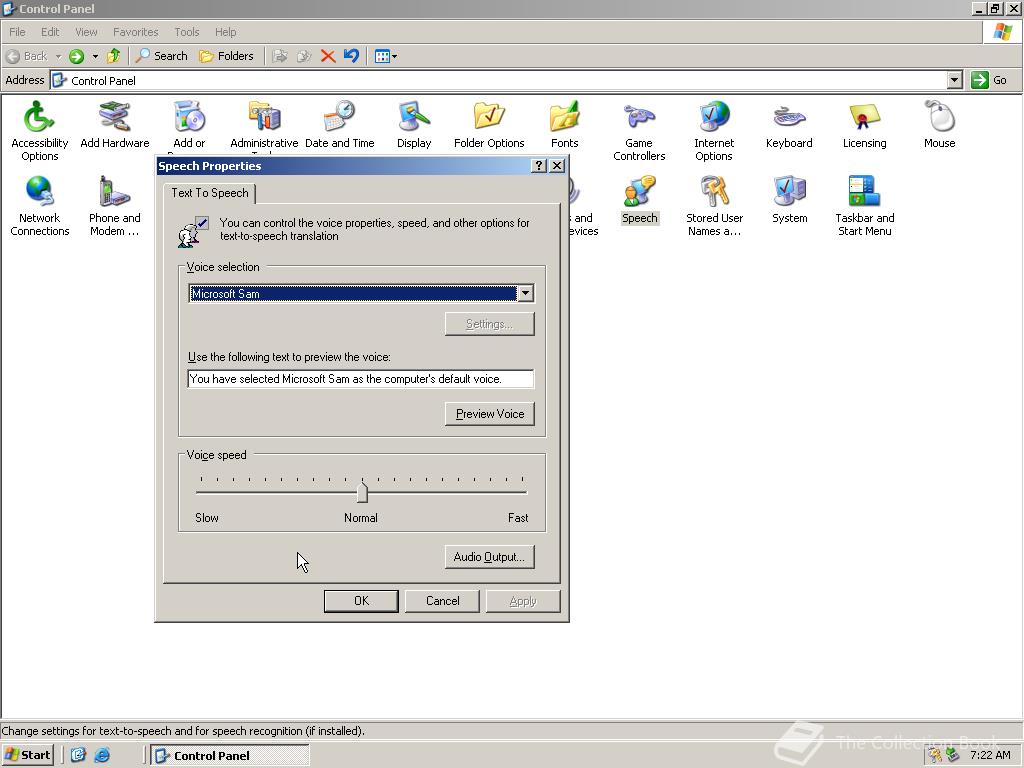Open Phone and Modem options
This screenshot has height=768, width=1024.
coord(114,206)
